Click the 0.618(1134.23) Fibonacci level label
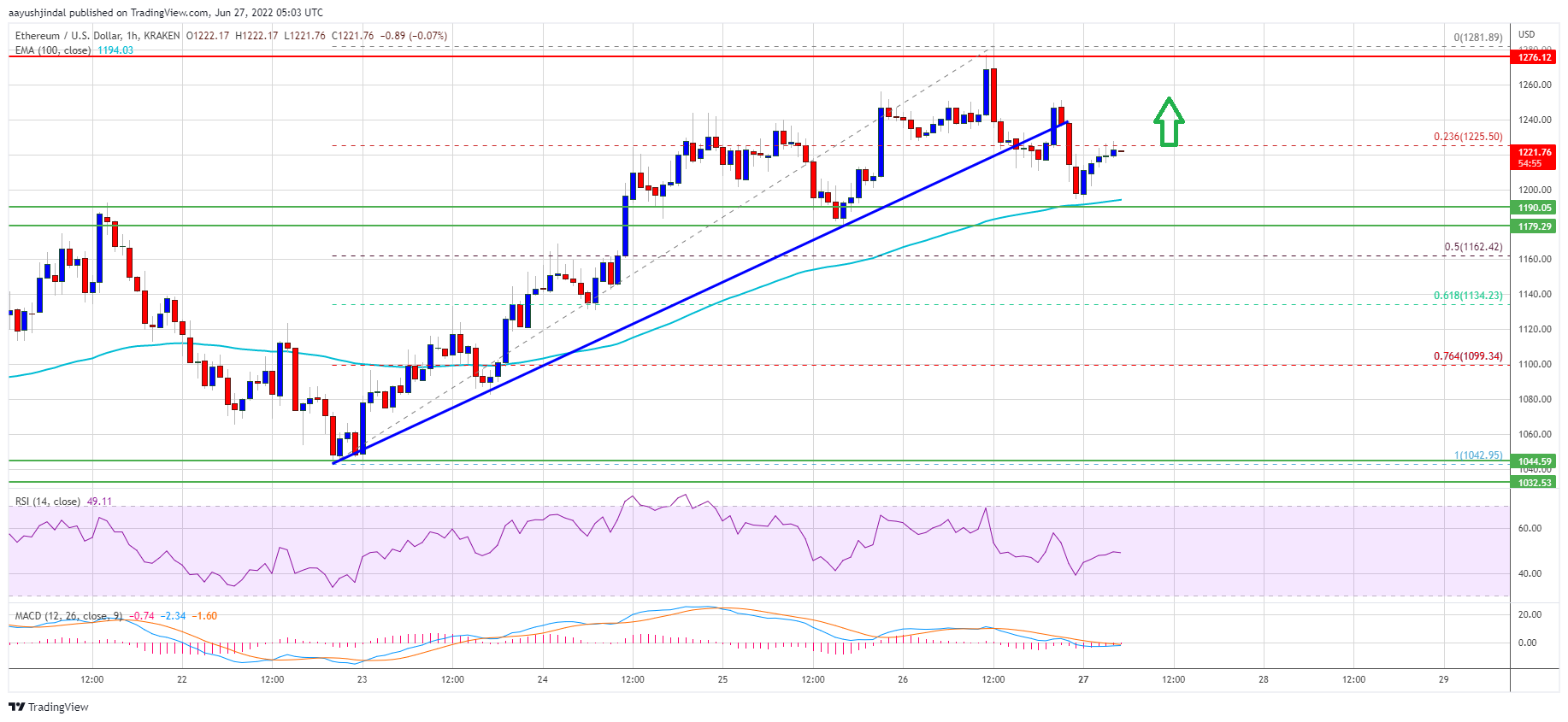Viewport: 1568px width, 722px height. pyautogui.click(x=1468, y=296)
